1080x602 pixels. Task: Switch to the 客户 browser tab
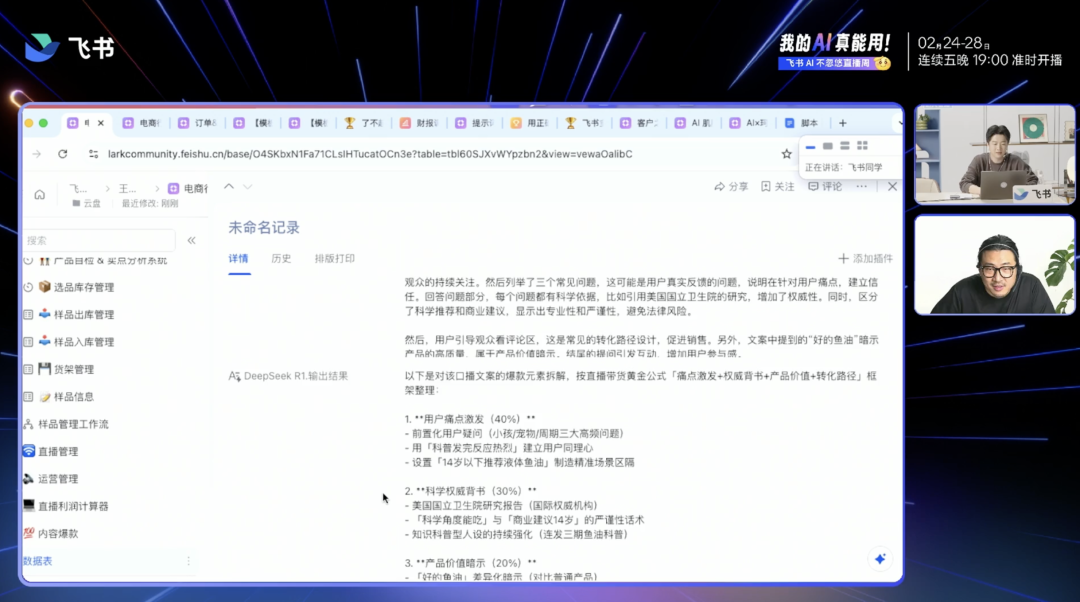coord(640,123)
